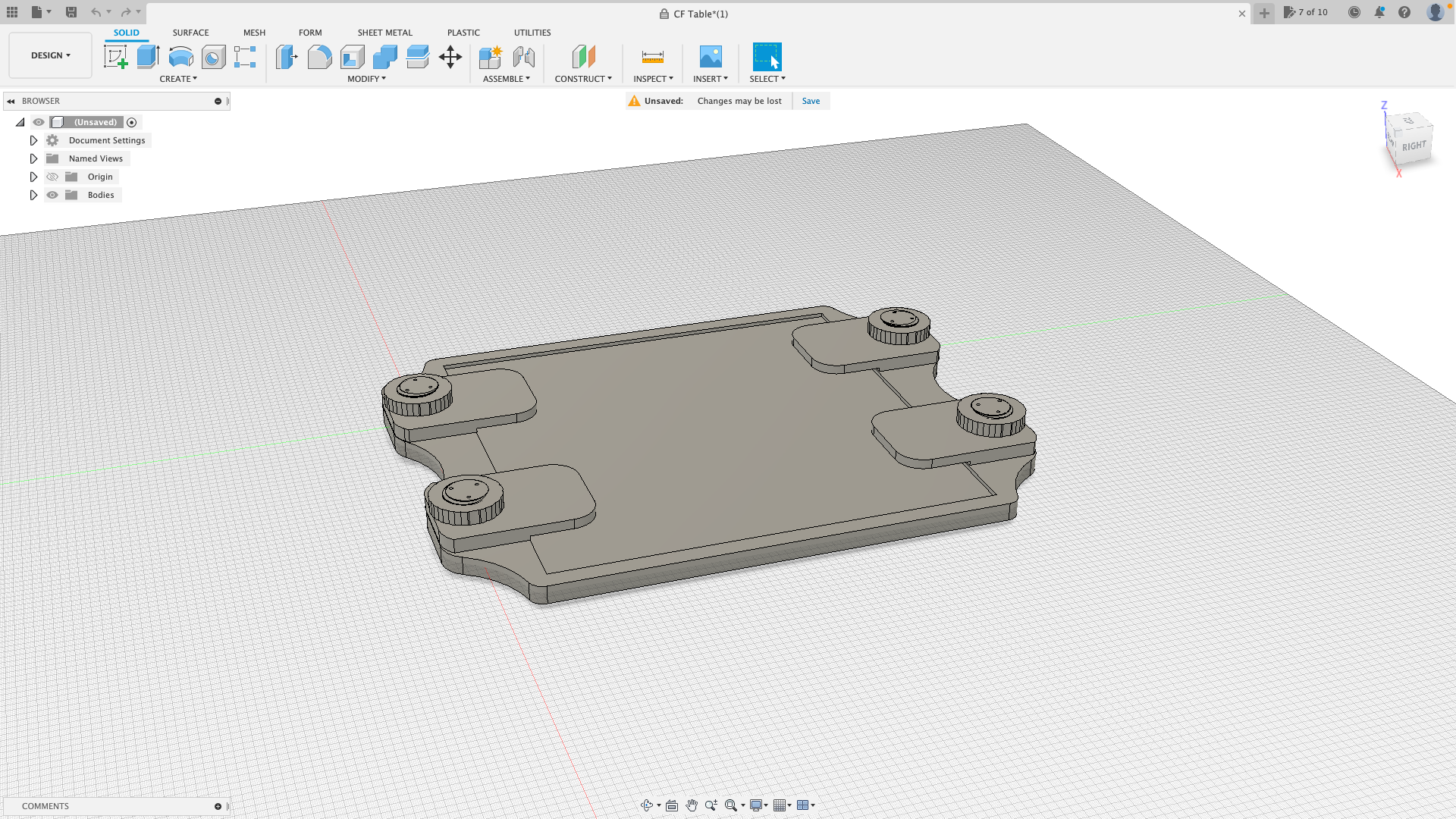Image resolution: width=1456 pixels, height=819 pixels.
Task: Click the Insert image icon
Action: 711,57
